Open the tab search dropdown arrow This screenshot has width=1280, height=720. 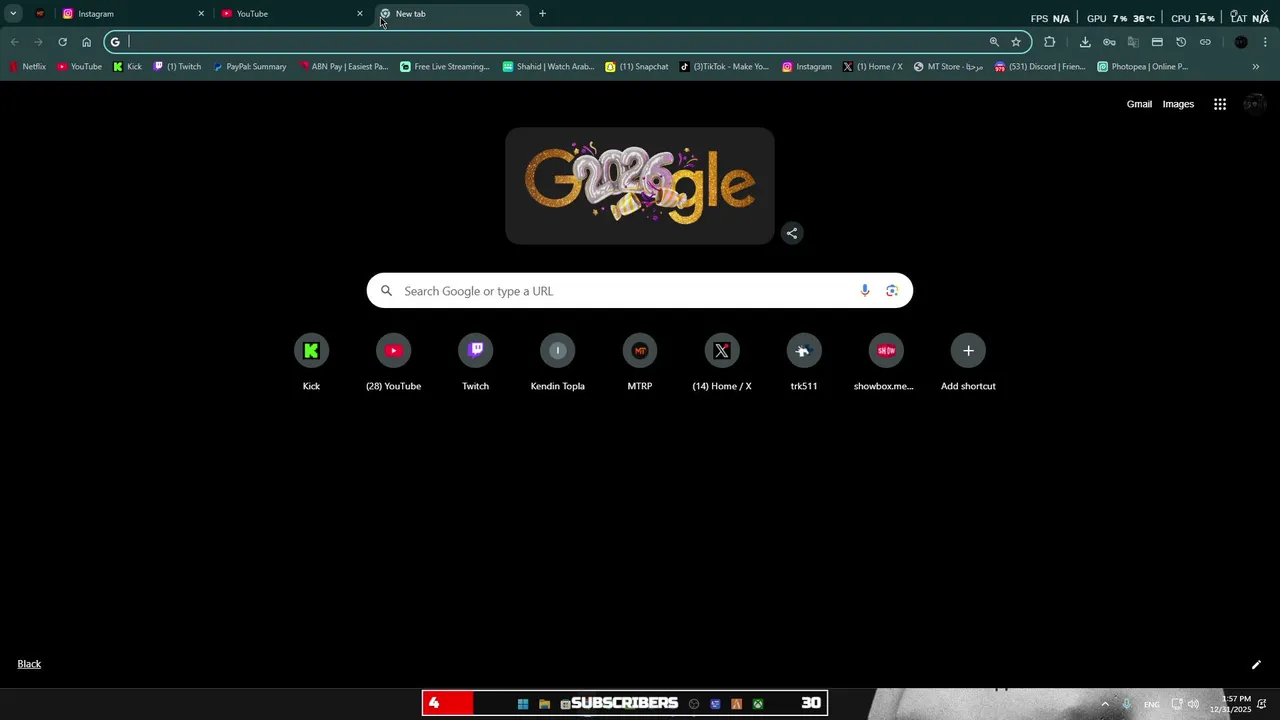pyautogui.click(x=13, y=14)
